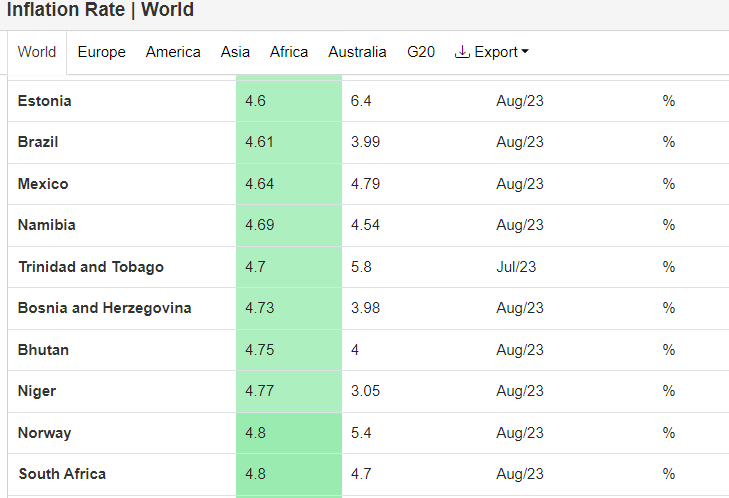The width and height of the screenshot is (729, 498).
Task: Open the Estonia country link
Action: coord(45,101)
